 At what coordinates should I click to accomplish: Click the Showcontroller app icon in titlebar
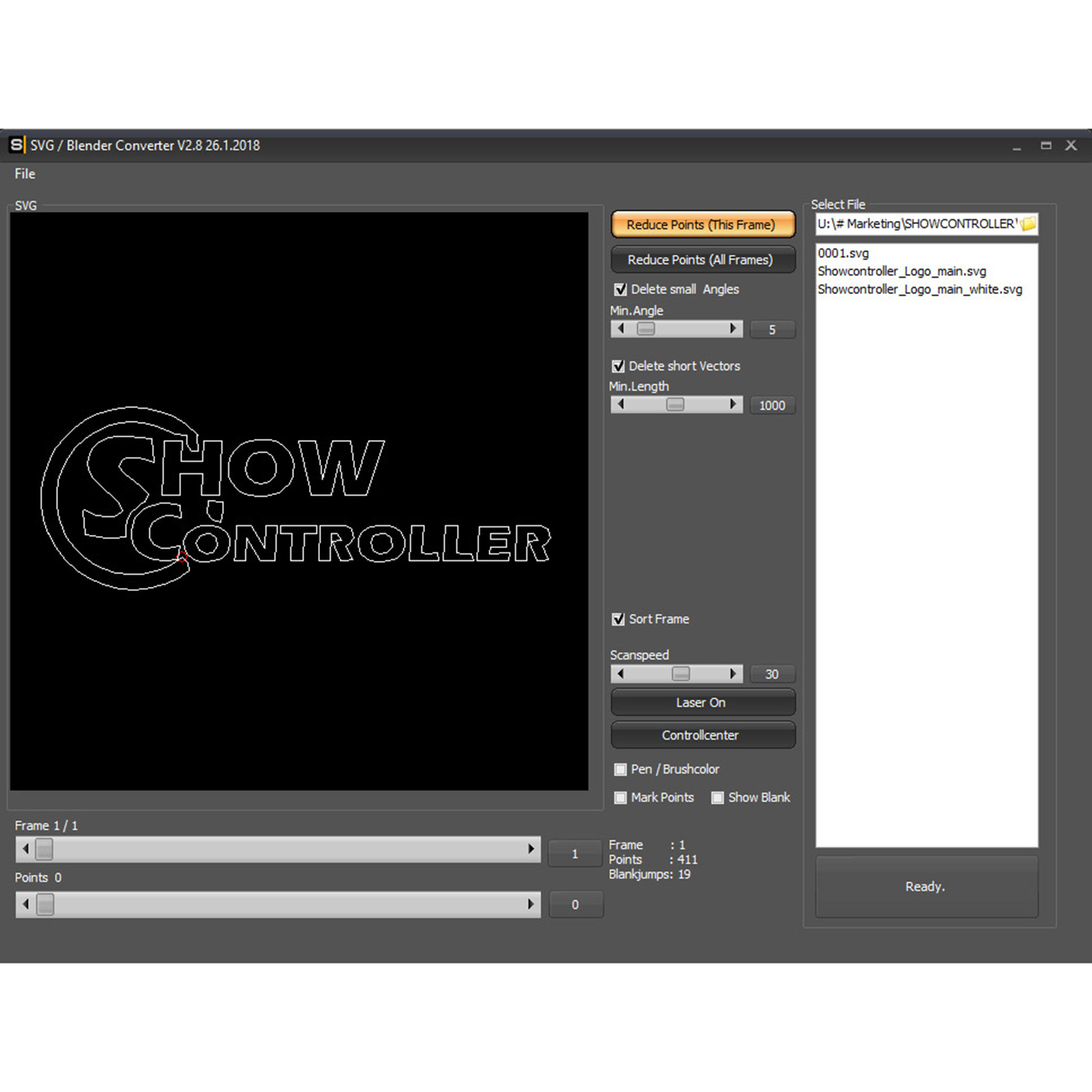pyautogui.click(x=19, y=146)
